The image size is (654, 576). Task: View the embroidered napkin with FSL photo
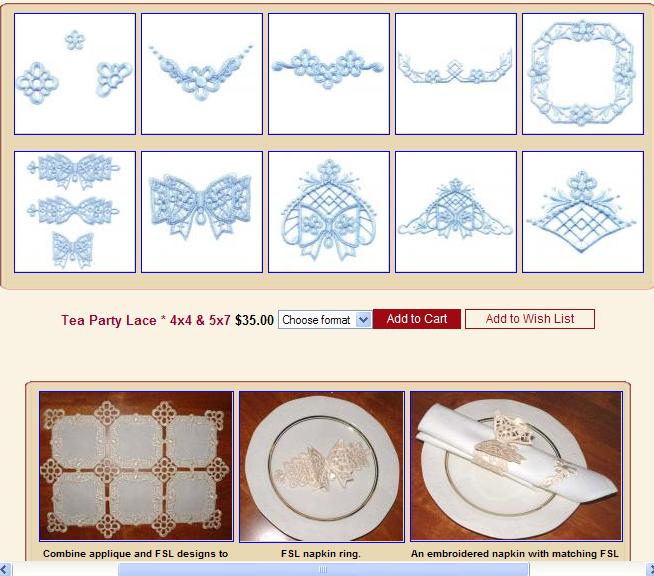coord(516,466)
